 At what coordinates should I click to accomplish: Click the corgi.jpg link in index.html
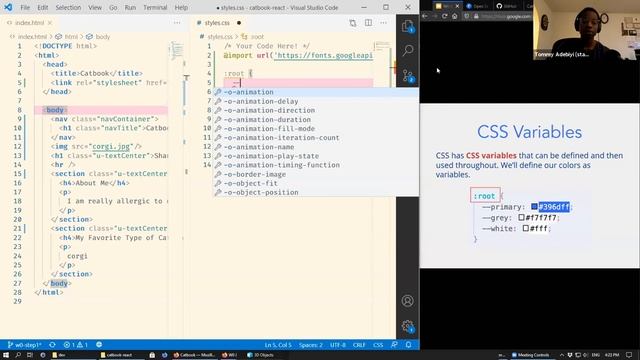[111, 146]
